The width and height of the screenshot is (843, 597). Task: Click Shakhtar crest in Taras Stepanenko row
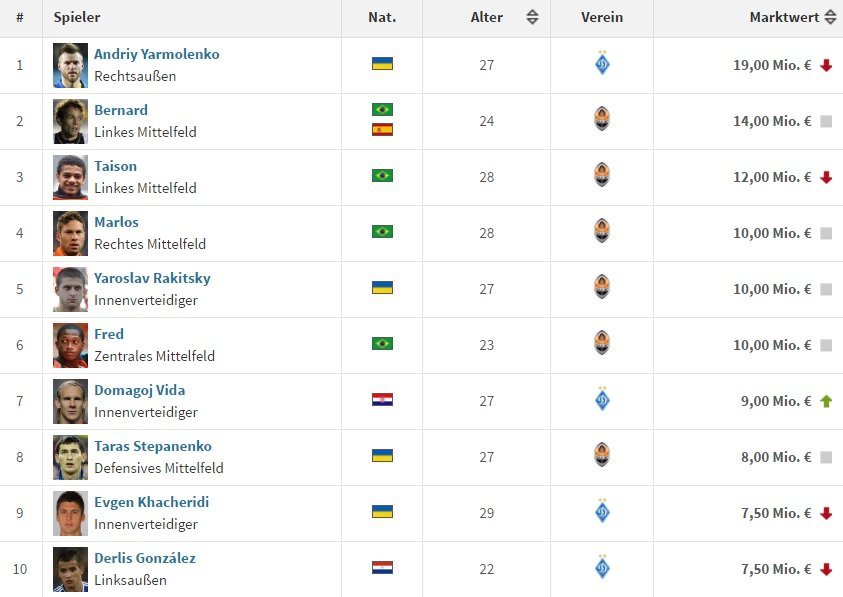tap(602, 457)
